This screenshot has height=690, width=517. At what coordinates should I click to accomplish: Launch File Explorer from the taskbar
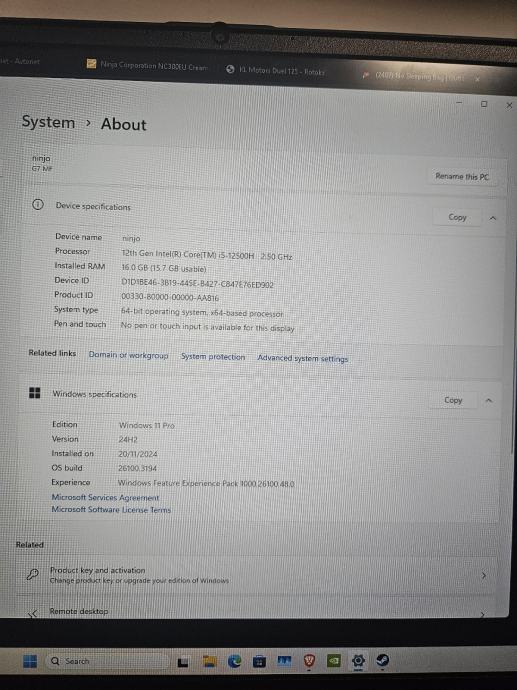pyautogui.click(x=209, y=661)
